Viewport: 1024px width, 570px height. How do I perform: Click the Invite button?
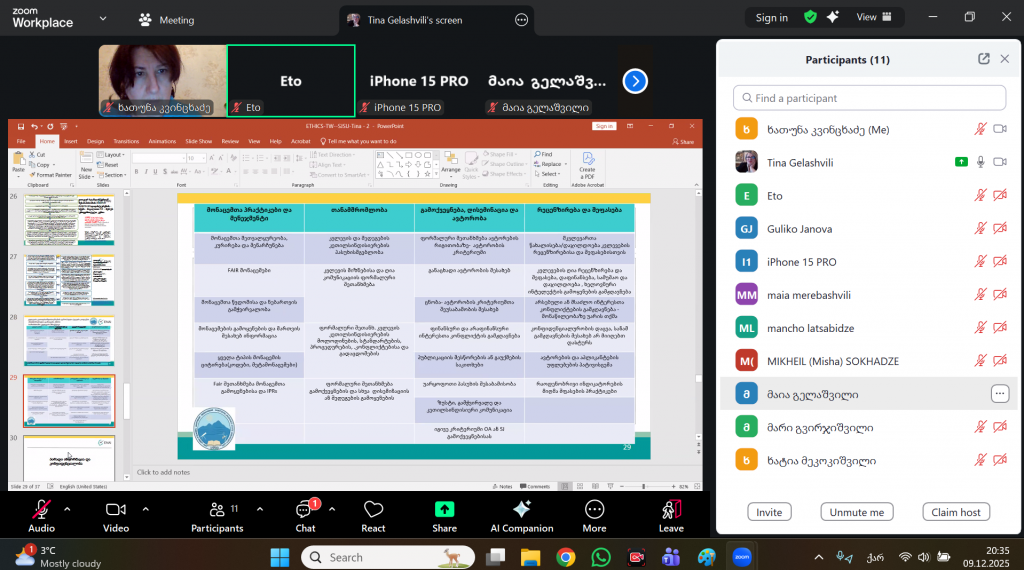[769, 512]
